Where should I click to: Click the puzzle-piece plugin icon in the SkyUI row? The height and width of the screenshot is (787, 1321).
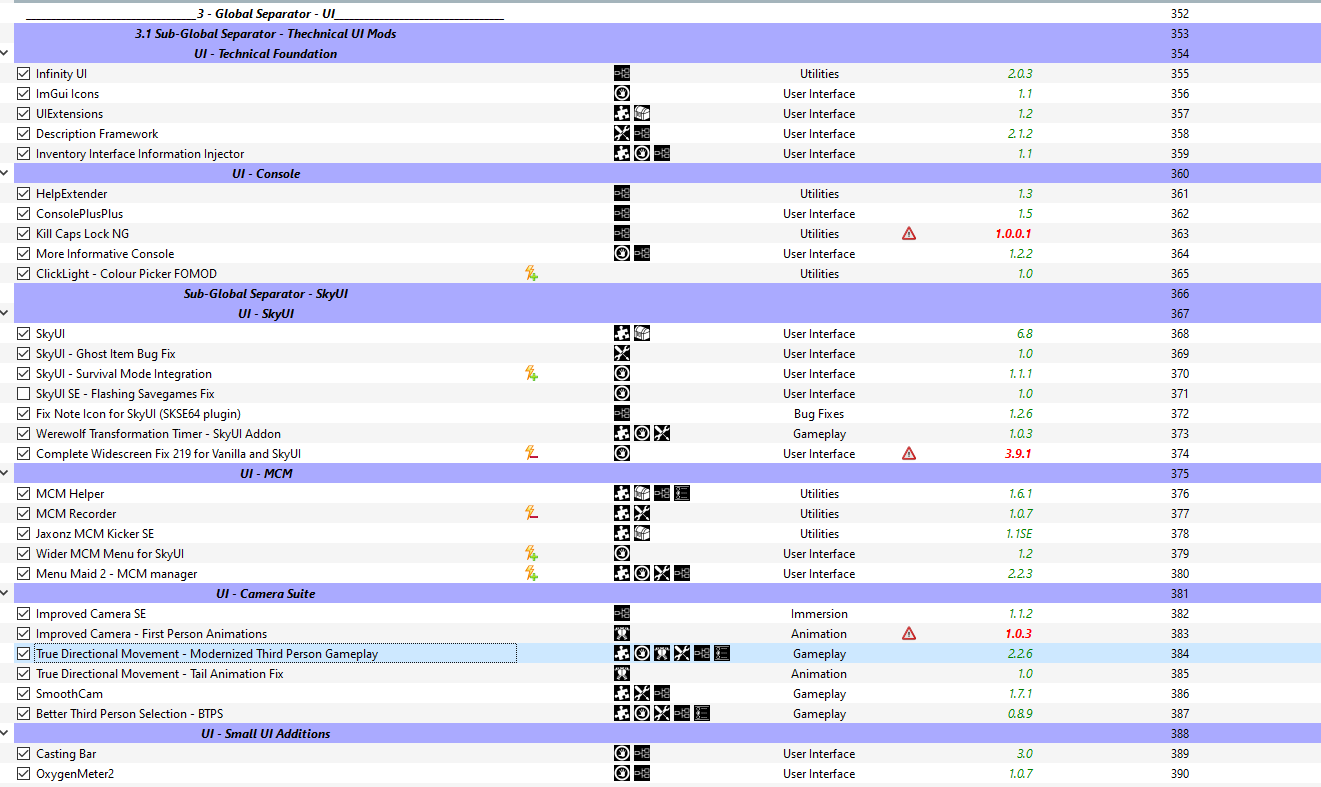click(x=622, y=334)
